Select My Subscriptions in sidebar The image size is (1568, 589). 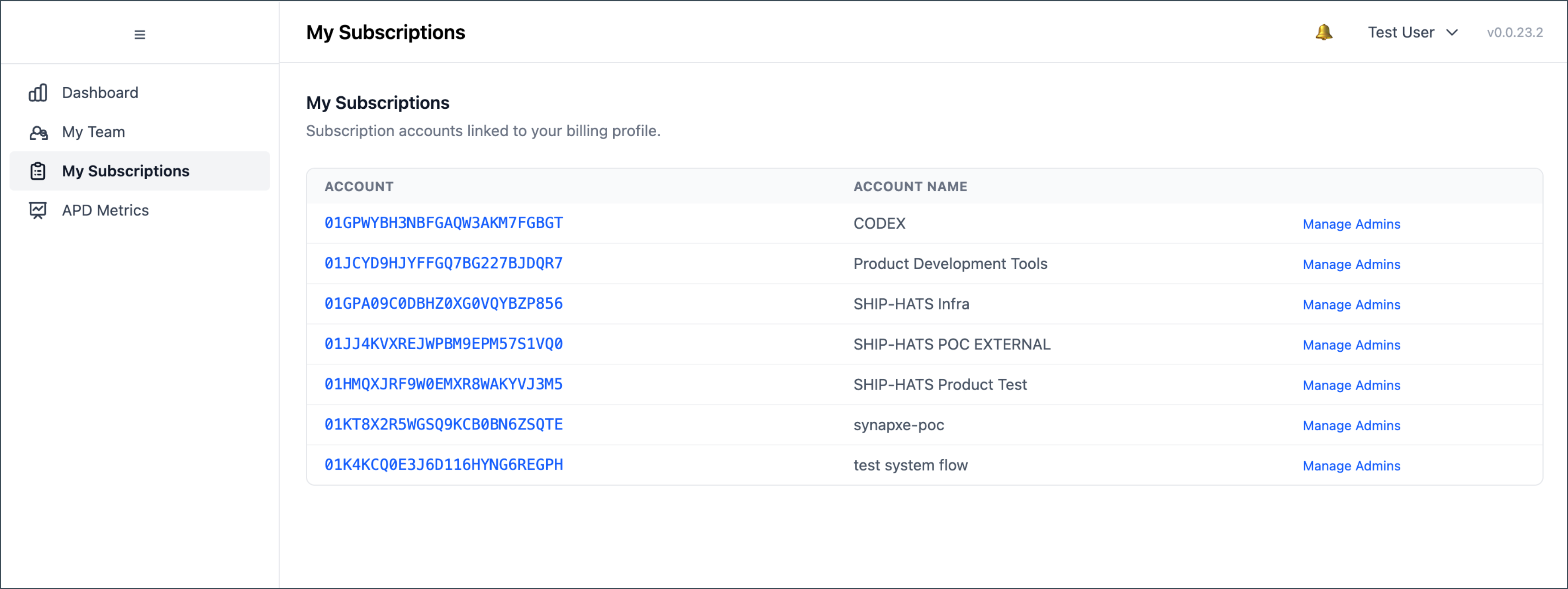139,171
